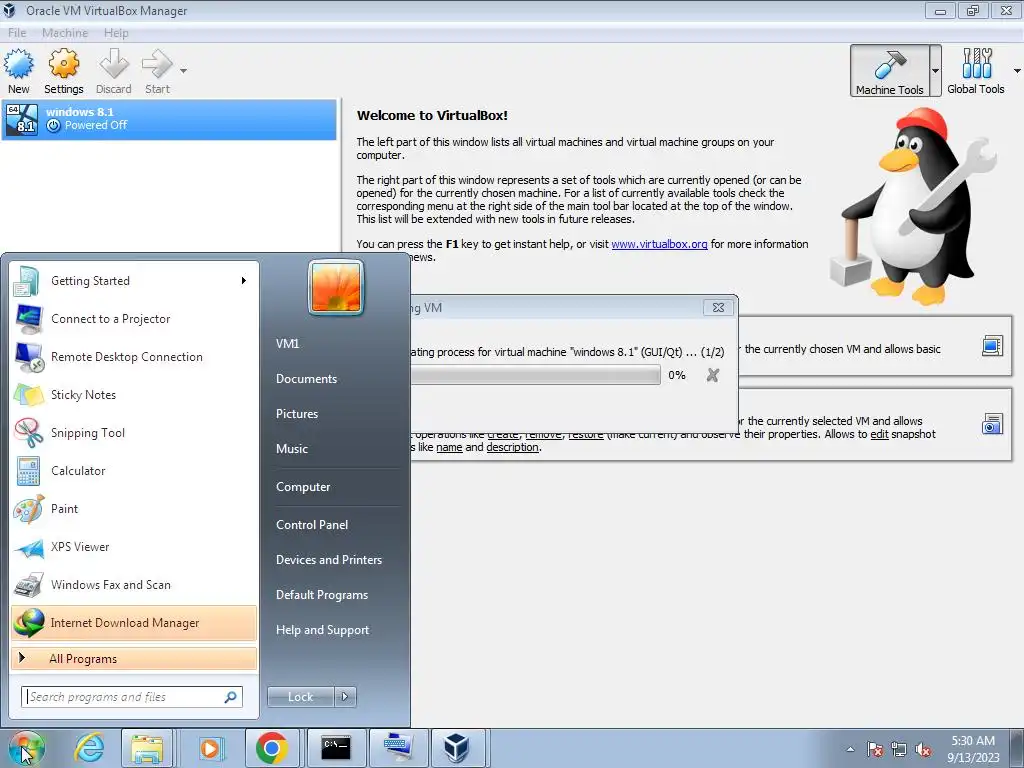
Task: Open VirtualBox cube taskbar icon
Action: coord(456,748)
